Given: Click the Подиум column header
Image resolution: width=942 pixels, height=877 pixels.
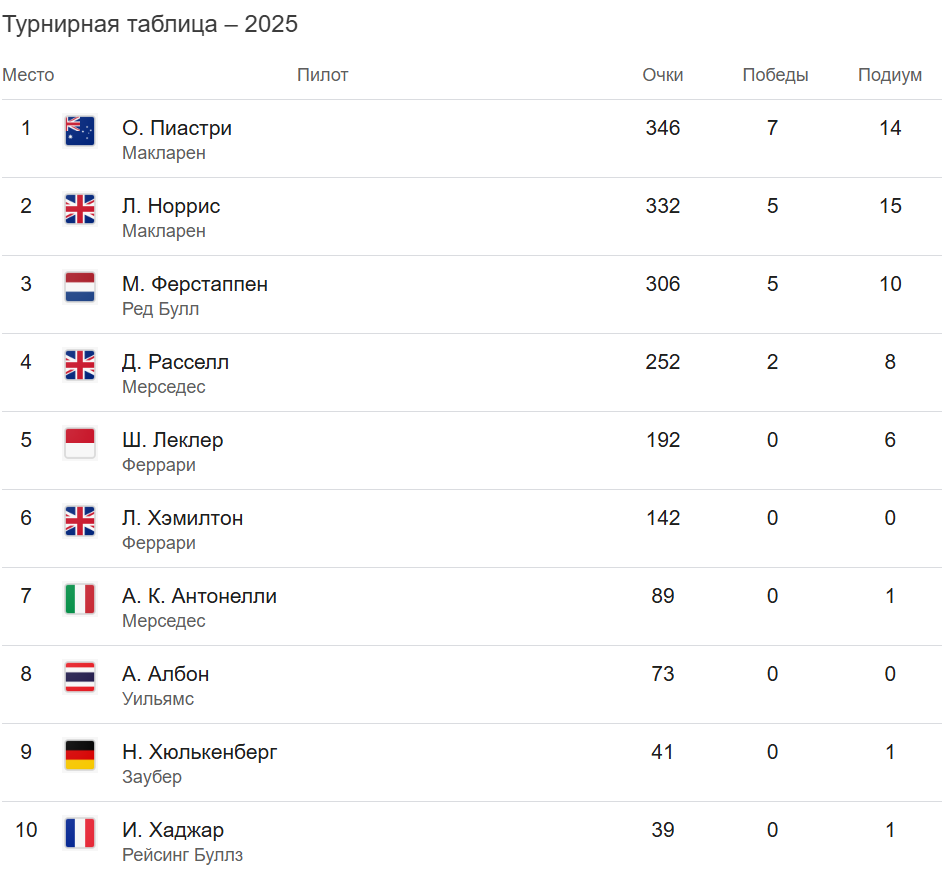Looking at the screenshot, I should pos(890,75).
